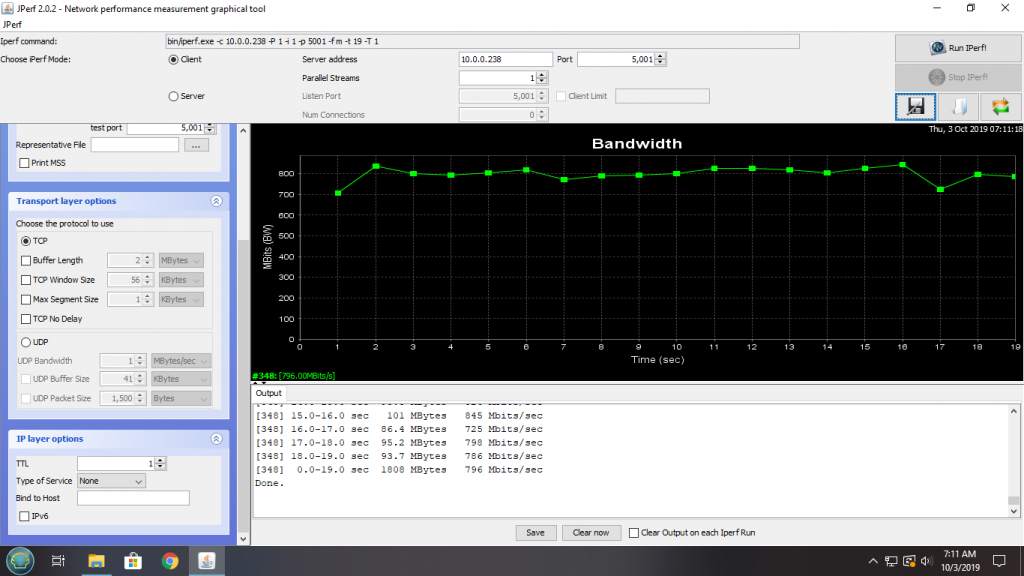Click the left options panel scrollbar thumb
1024x576 pixels.
point(243,385)
